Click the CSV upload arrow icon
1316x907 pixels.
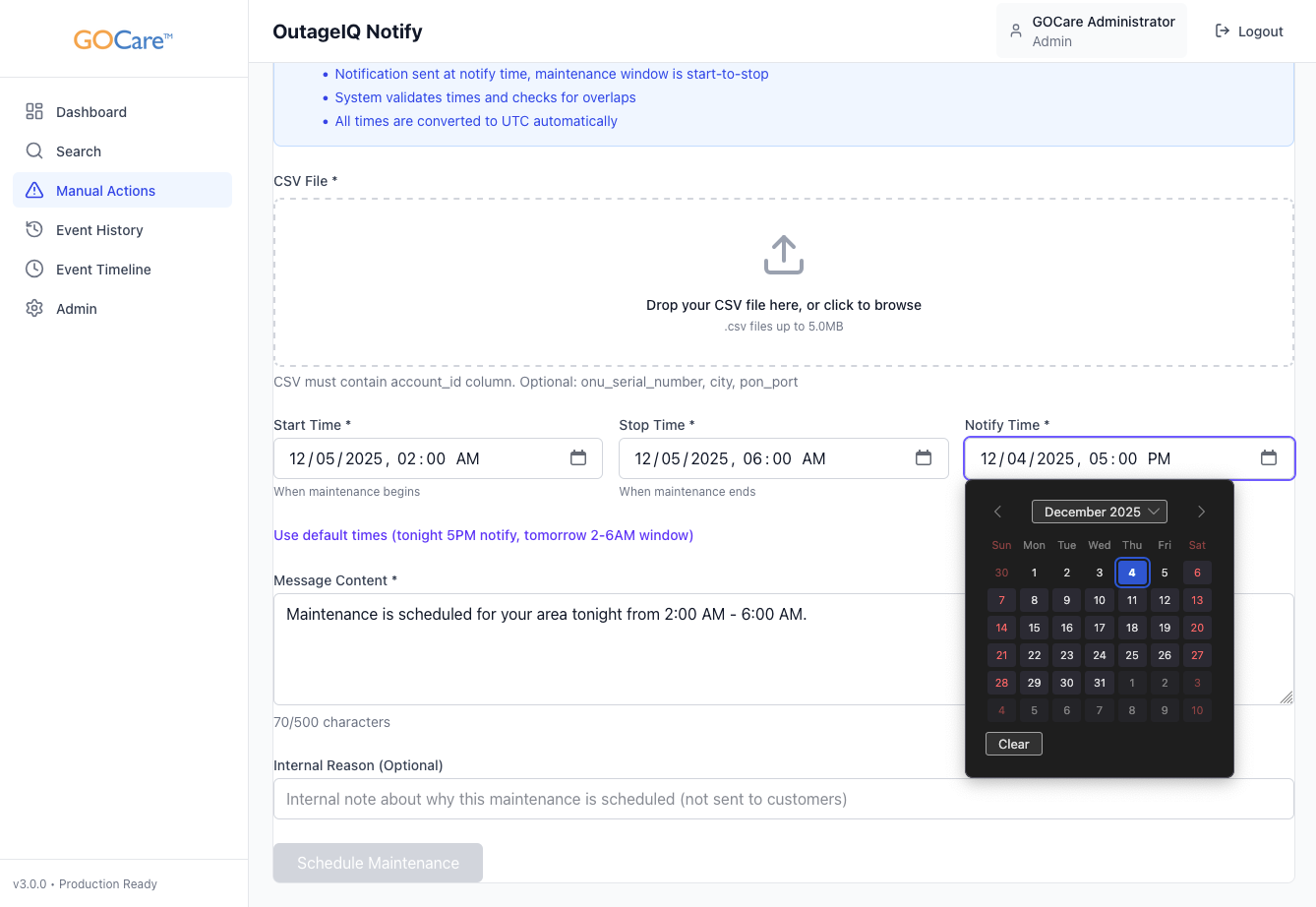click(x=783, y=255)
